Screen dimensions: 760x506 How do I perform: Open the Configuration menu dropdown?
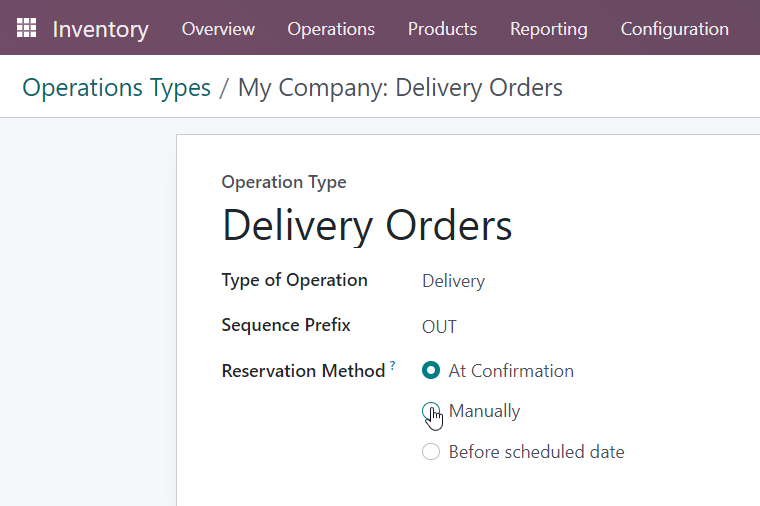pyautogui.click(x=675, y=29)
